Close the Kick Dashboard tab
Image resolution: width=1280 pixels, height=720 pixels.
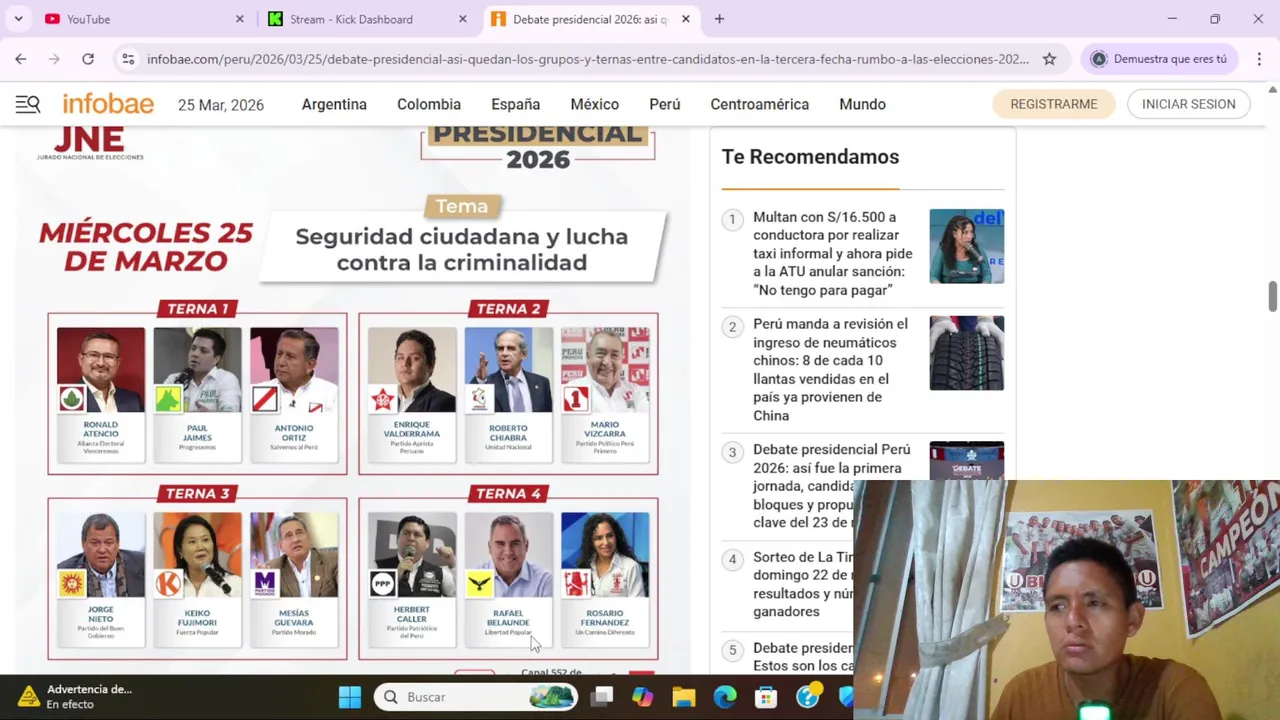coord(463,19)
